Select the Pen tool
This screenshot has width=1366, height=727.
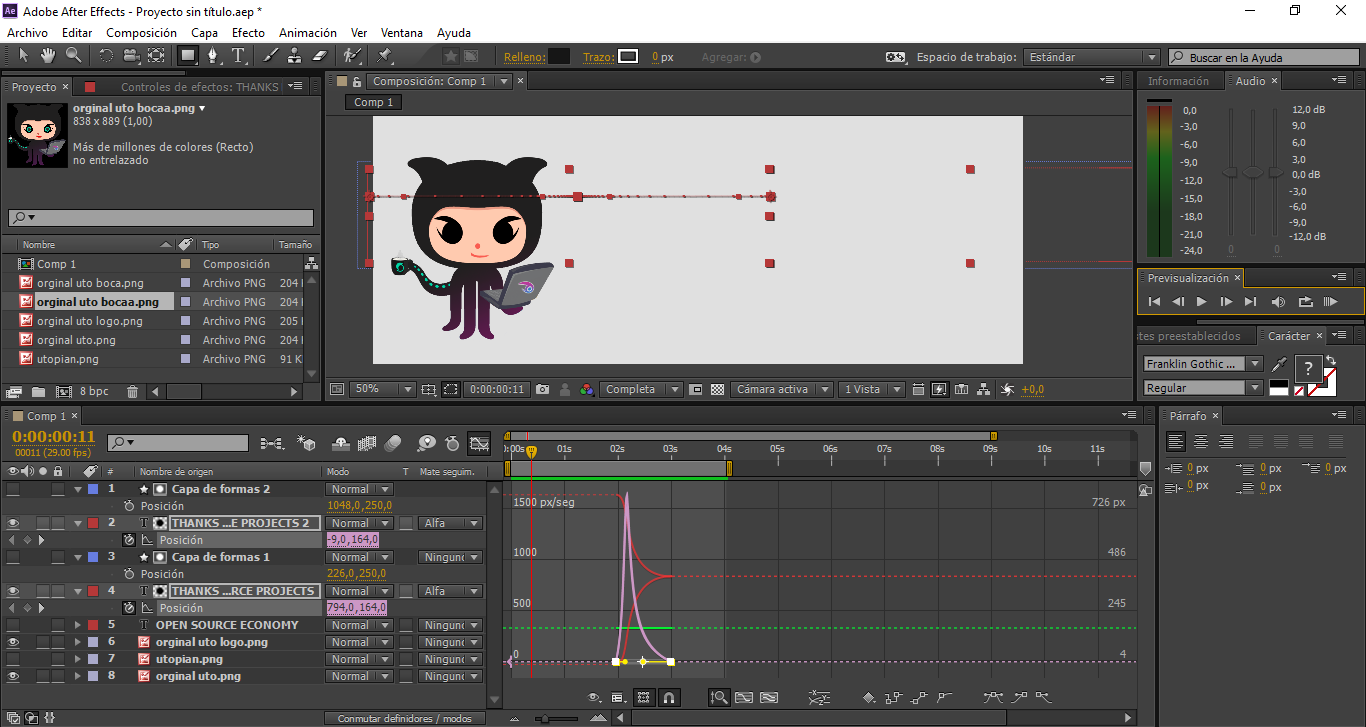click(x=213, y=56)
